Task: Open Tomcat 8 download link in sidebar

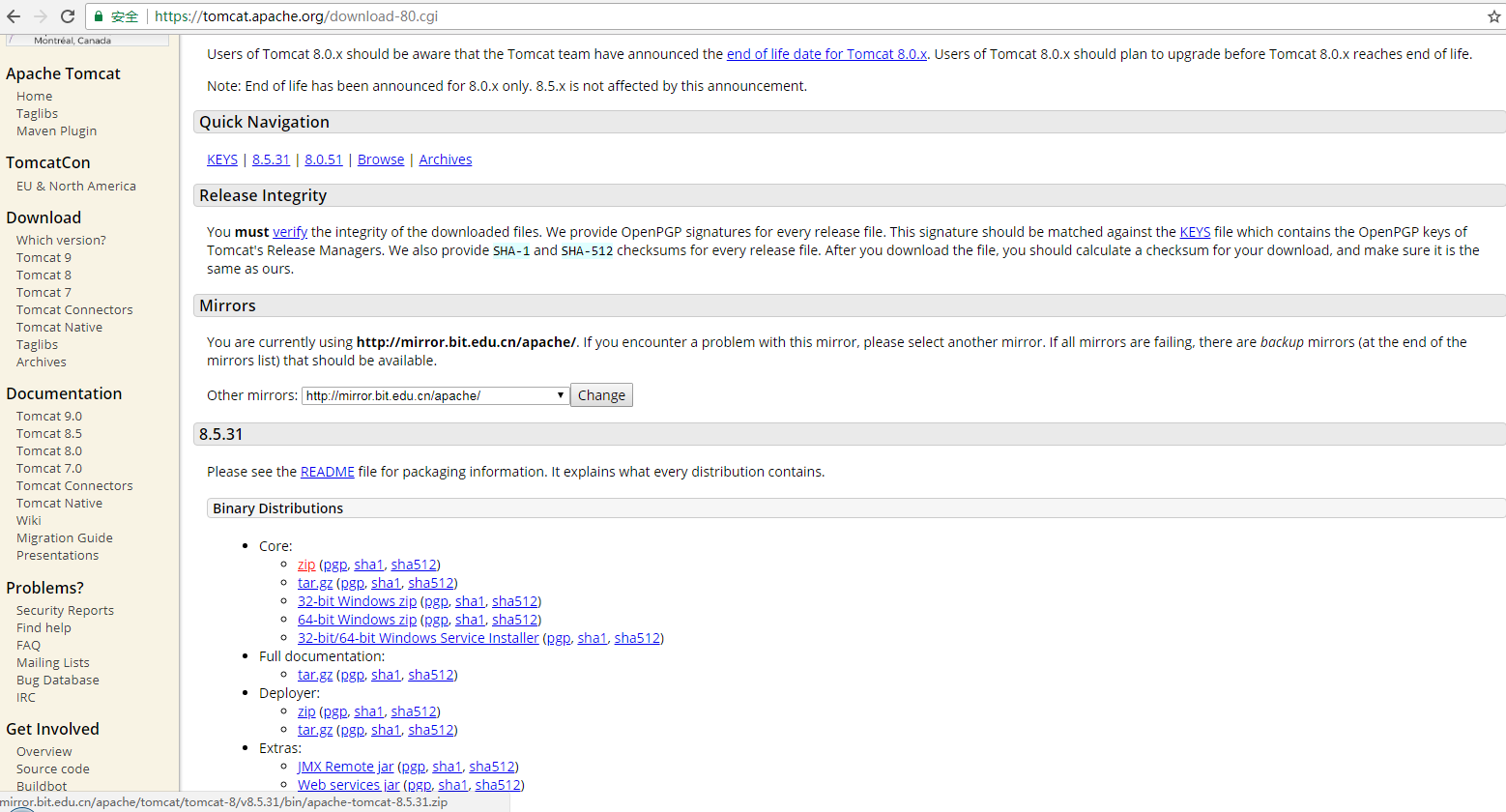Action: (43, 275)
